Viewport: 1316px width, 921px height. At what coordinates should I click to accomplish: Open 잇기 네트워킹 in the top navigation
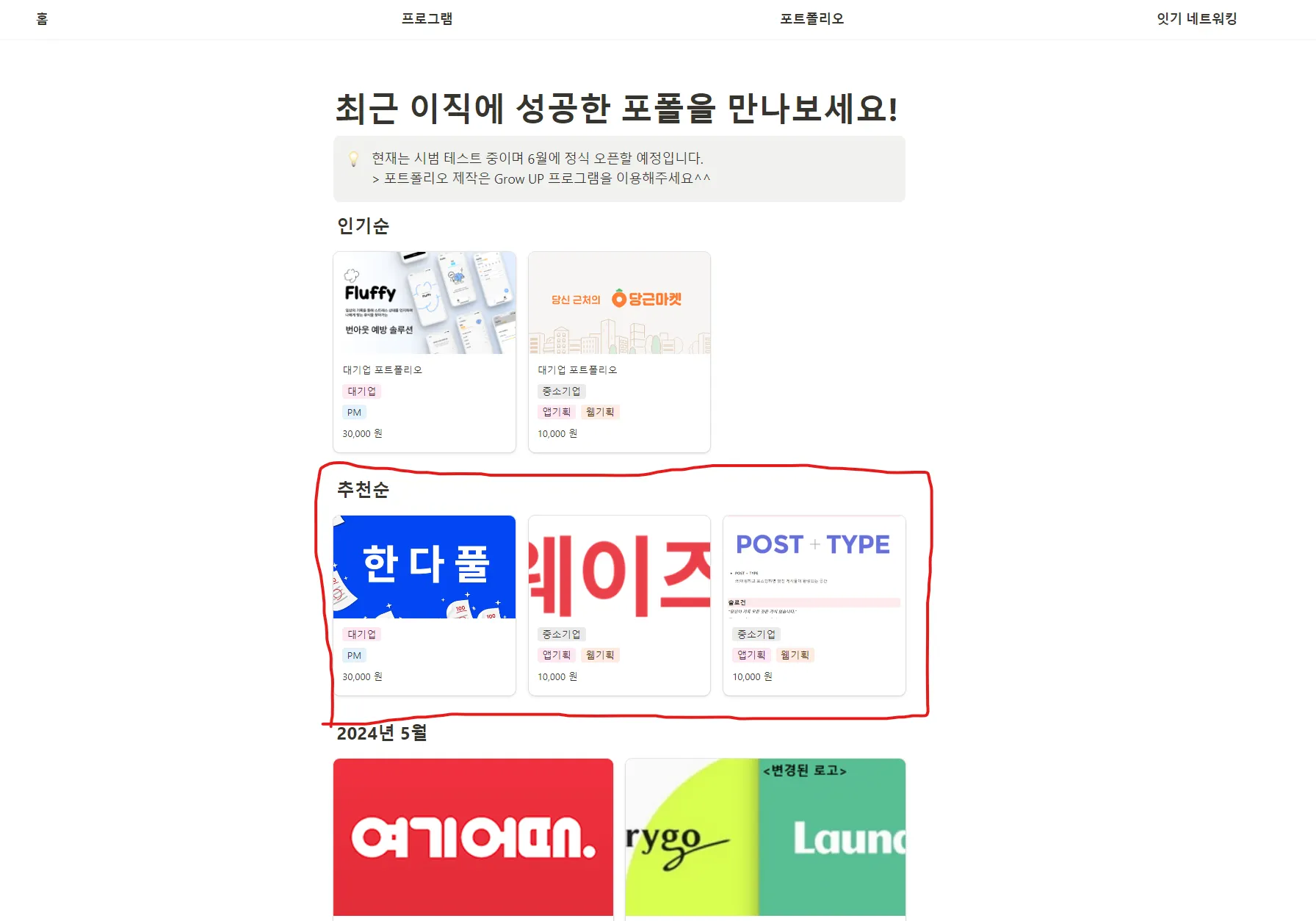pos(1196,19)
